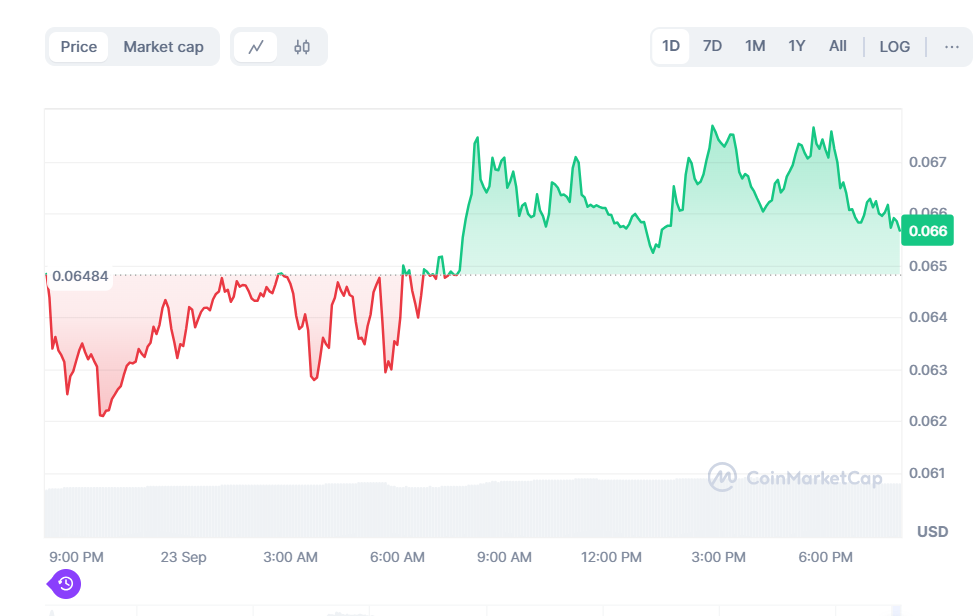Click the active 1D range button

pyautogui.click(x=670, y=46)
